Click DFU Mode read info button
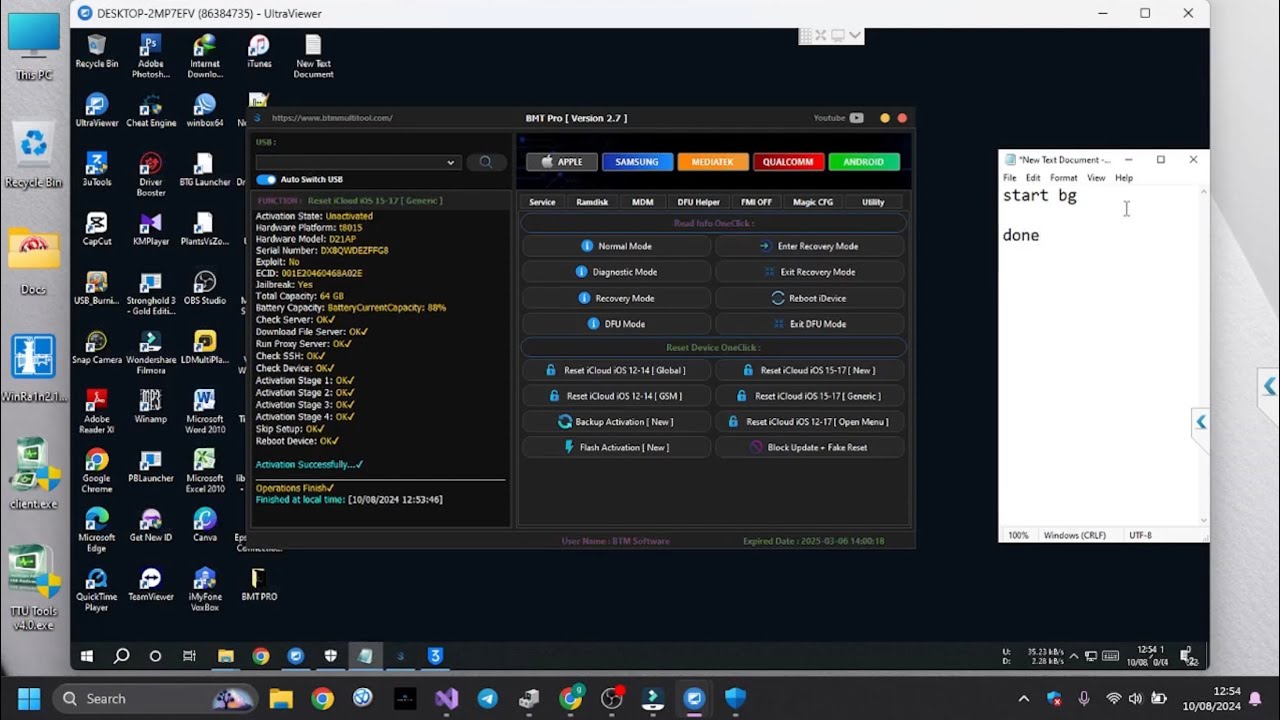The width and height of the screenshot is (1280, 720). [616, 324]
